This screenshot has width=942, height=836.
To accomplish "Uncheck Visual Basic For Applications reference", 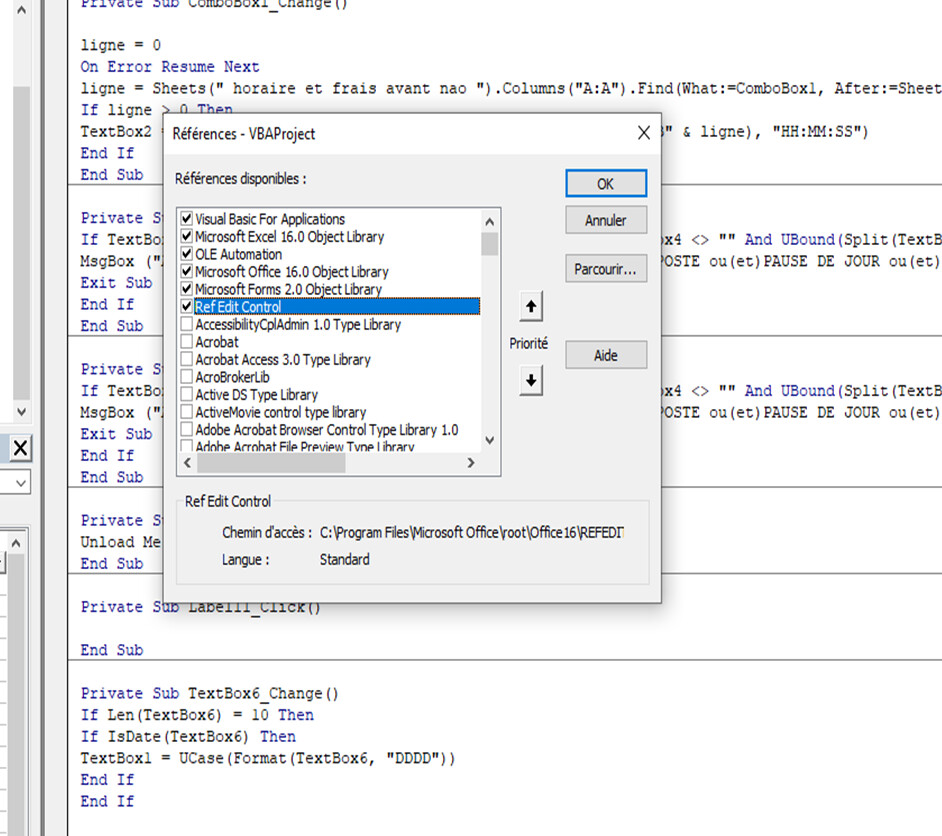I will [x=187, y=219].
